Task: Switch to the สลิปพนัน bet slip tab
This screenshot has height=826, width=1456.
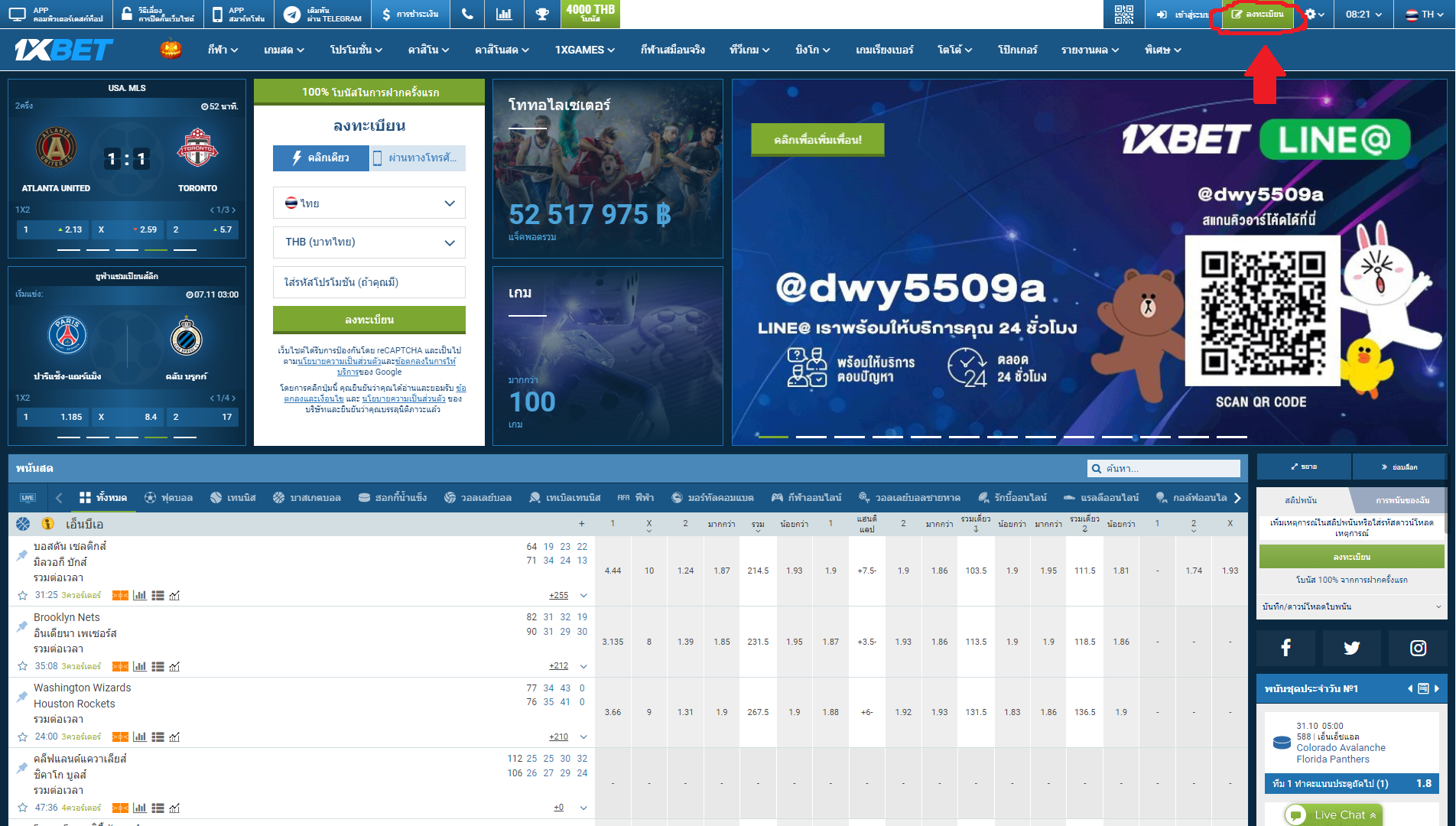Action: pos(1301,500)
